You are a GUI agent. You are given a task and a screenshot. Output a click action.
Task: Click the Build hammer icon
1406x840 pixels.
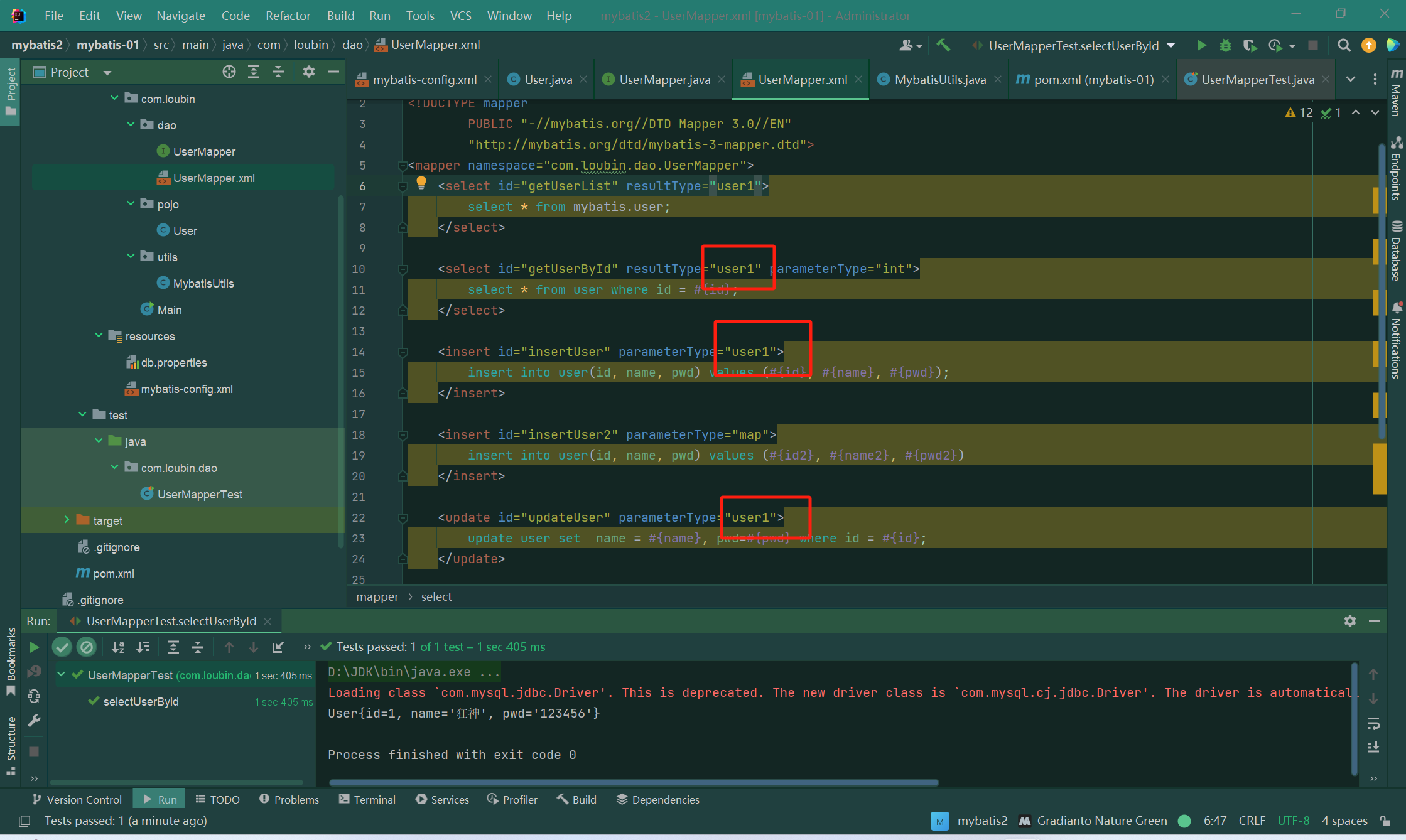[943, 45]
